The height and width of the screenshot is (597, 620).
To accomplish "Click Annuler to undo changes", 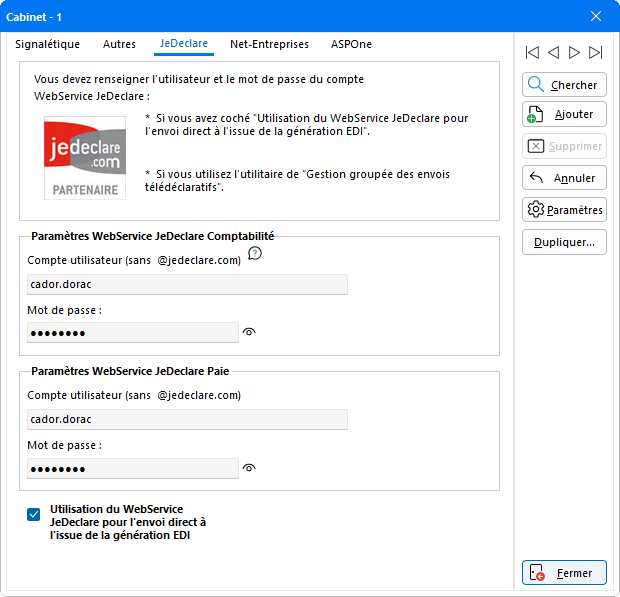I will pos(564,178).
